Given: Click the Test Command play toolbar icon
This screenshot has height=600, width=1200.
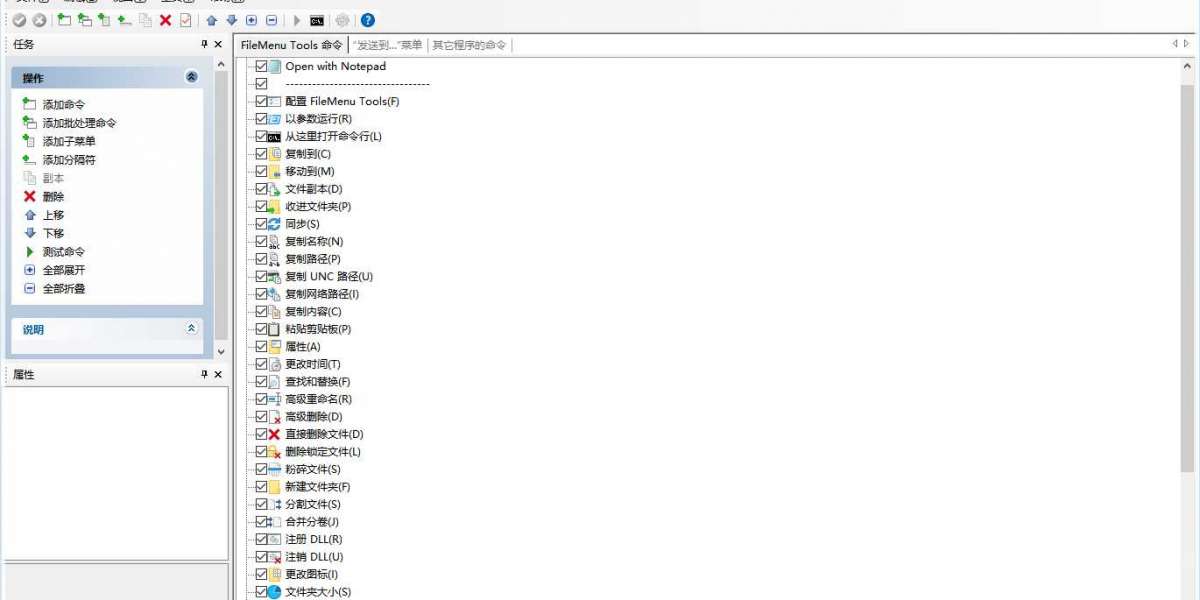Looking at the screenshot, I should [x=297, y=20].
